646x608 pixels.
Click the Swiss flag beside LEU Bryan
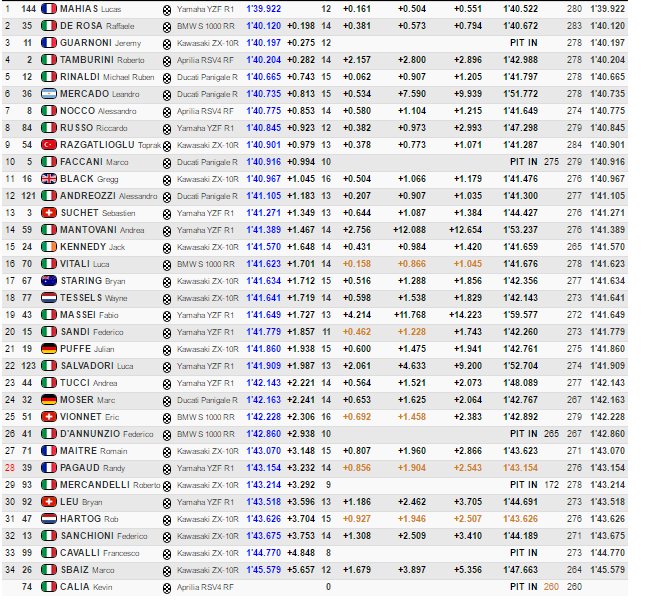(49, 502)
